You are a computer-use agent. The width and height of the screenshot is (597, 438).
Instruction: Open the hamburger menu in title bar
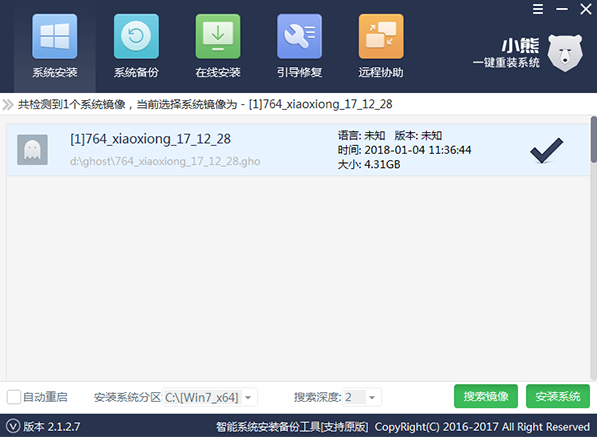[x=538, y=9]
